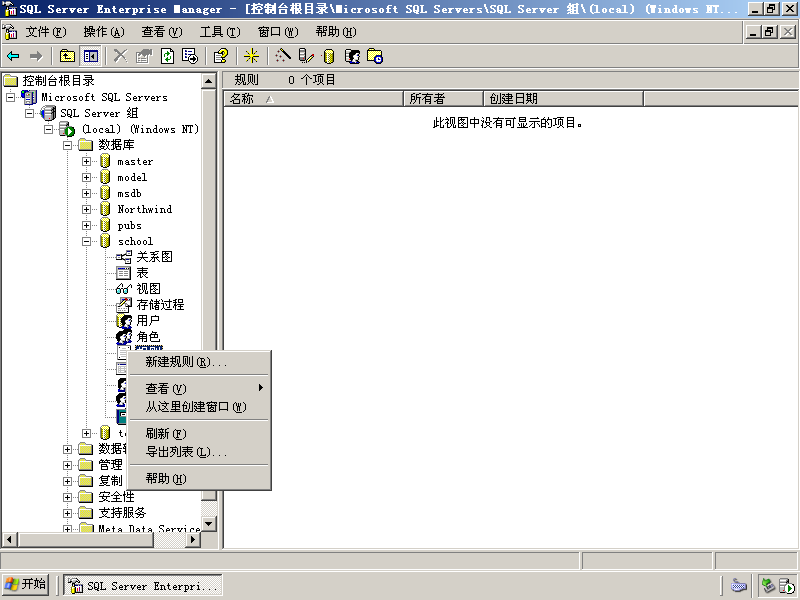Choose 帮助(H) in context menu
This screenshot has height=600, width=800.
click(199, 479)
